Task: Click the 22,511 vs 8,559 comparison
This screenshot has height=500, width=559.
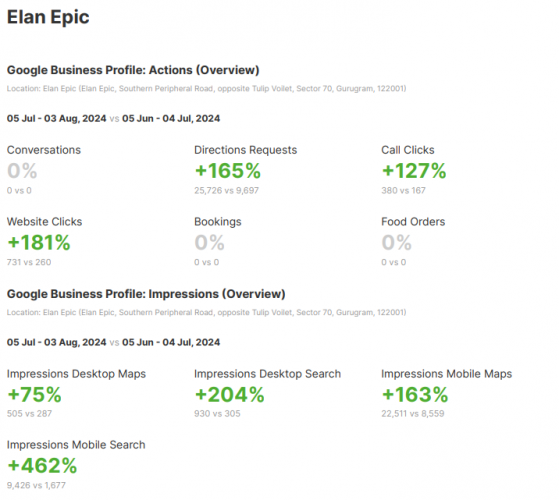Action: click(413, 414)
